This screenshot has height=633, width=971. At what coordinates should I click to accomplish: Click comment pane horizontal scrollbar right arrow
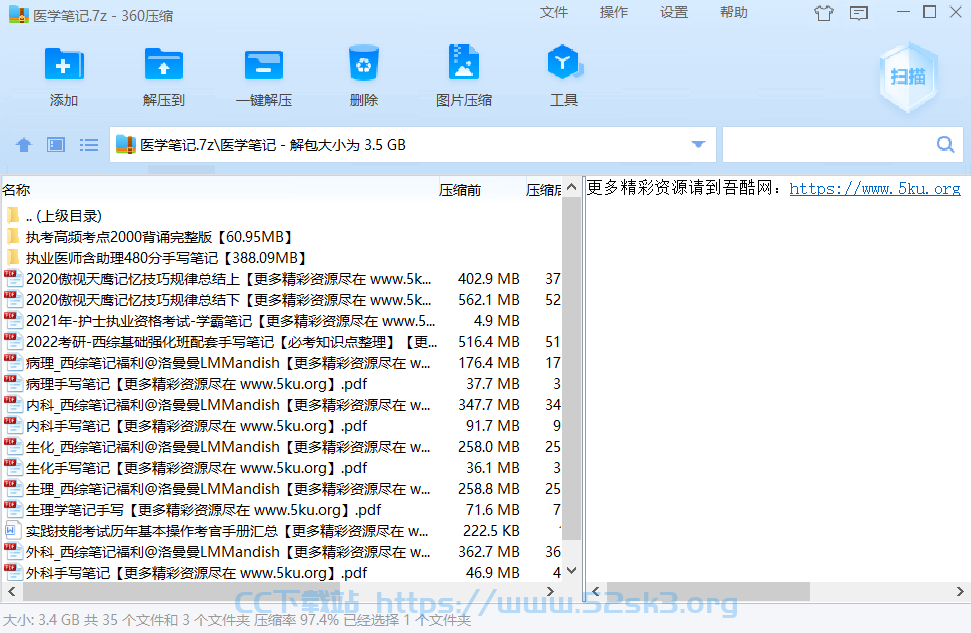tap(960, 592)
